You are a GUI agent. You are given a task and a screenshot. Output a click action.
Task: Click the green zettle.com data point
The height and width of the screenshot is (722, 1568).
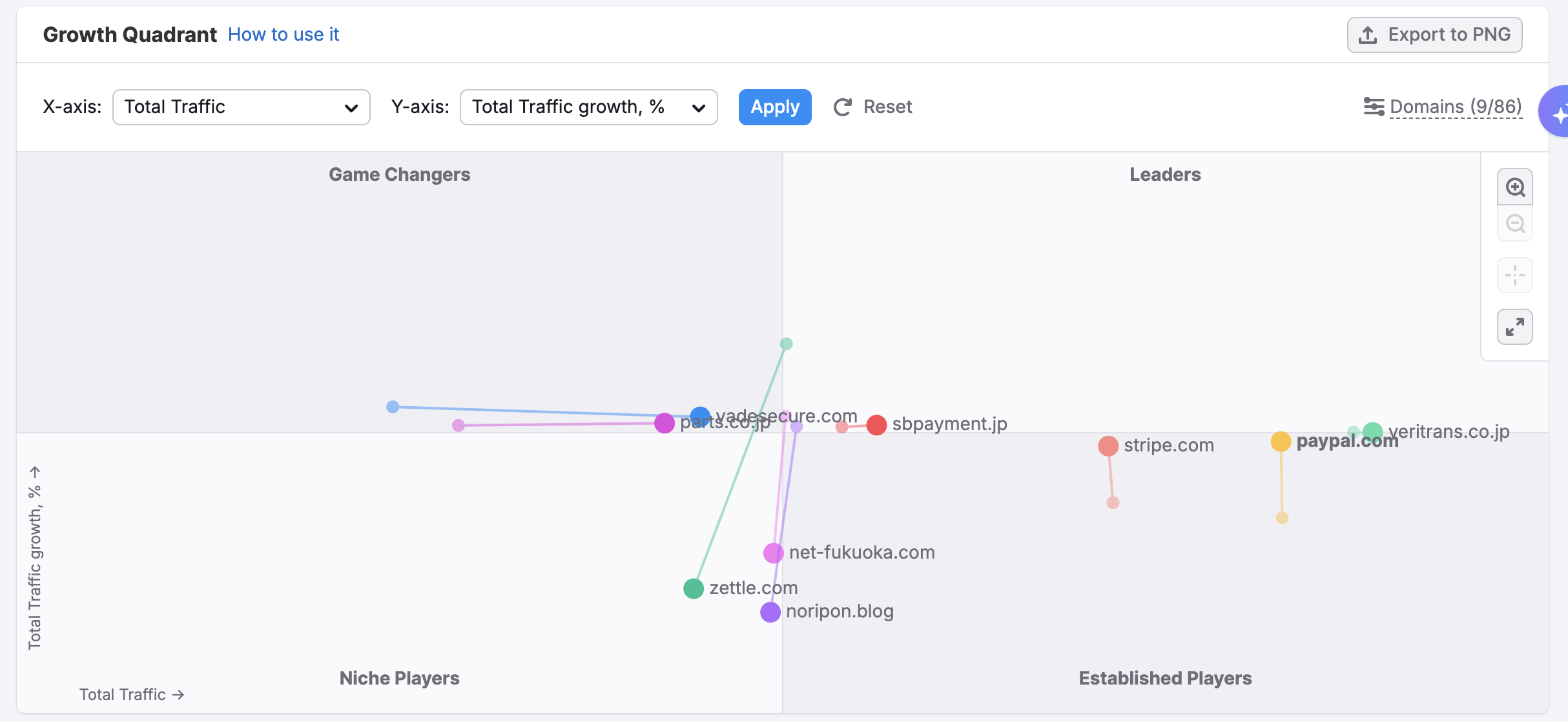point(694,588)
